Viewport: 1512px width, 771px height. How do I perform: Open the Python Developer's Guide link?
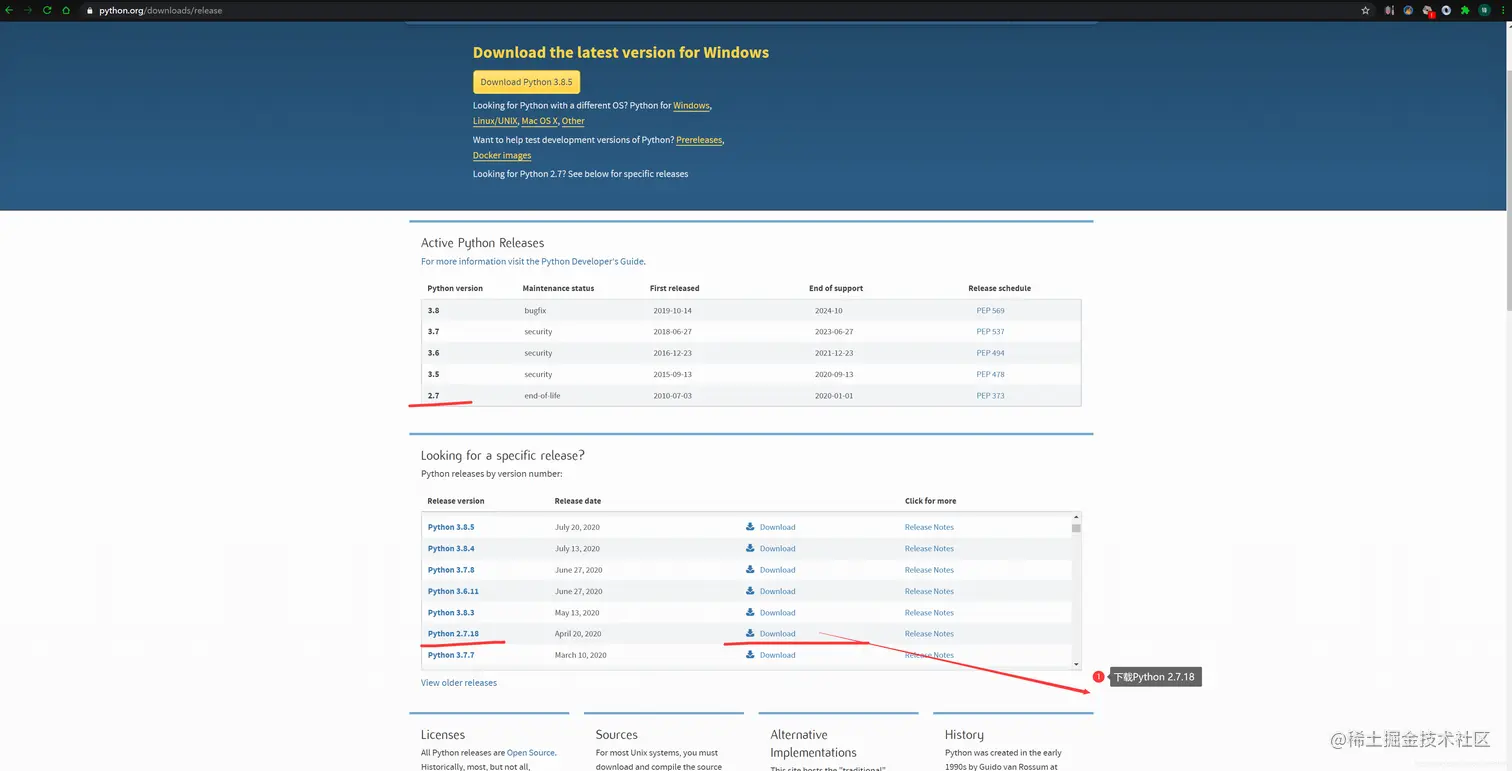pyautogui.click(x=593, y=262)
